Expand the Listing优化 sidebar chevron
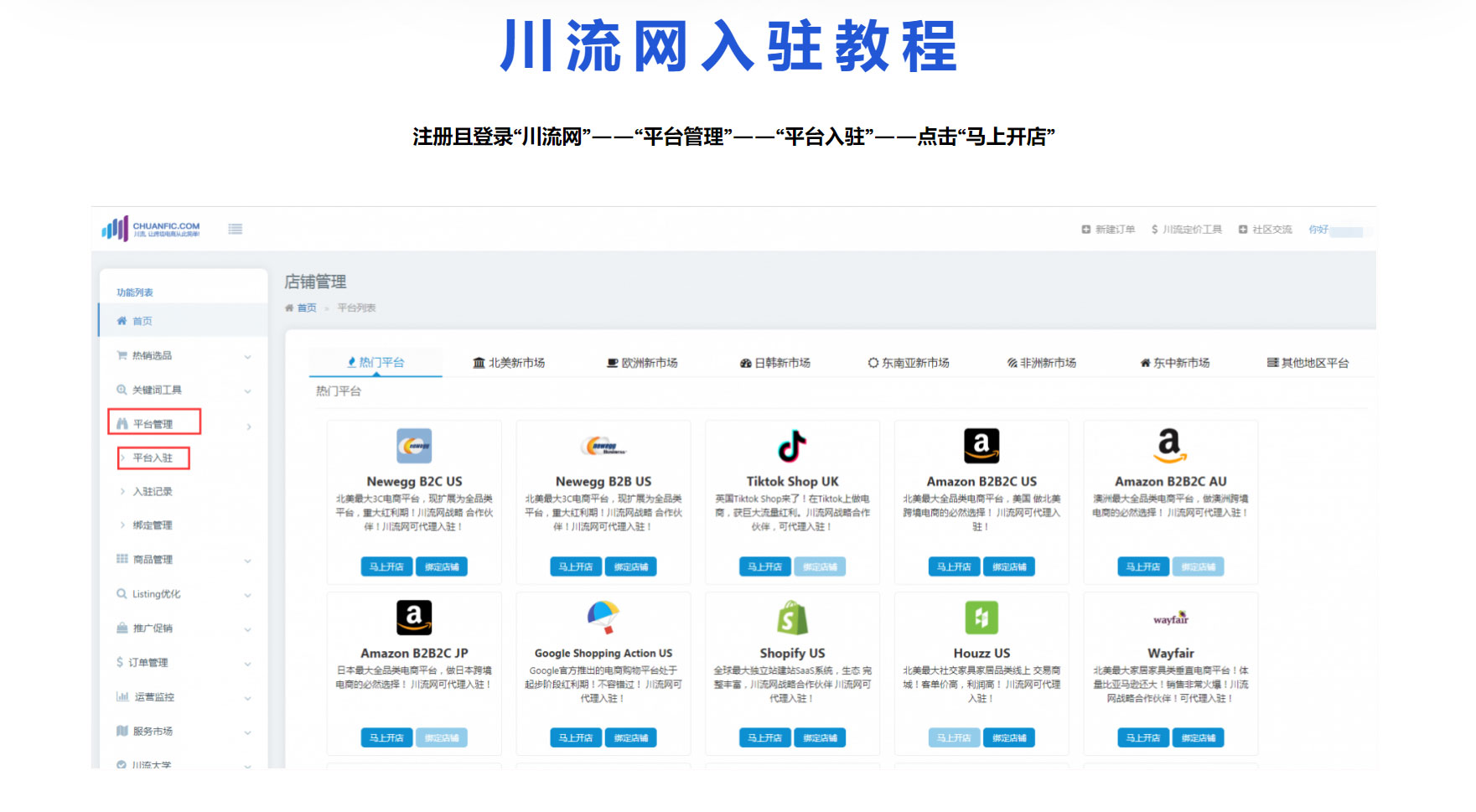The image size is (1476, 812). coord(247,595)
